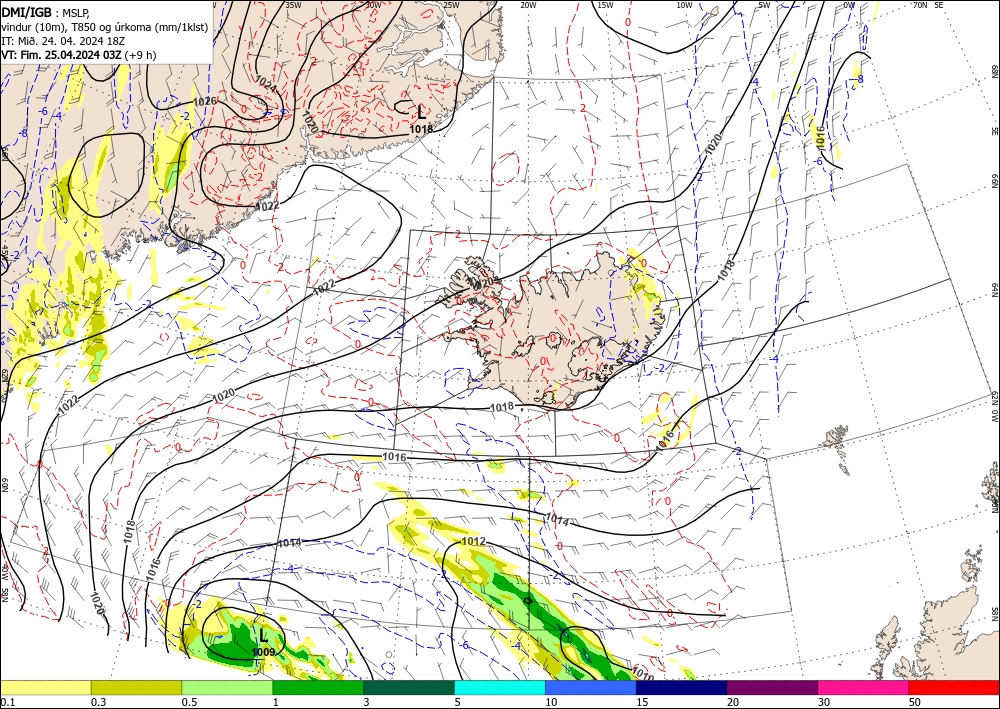Click the 15W longitude label
This screenshot has width=1000, height=709.
[x=605, y=5]
